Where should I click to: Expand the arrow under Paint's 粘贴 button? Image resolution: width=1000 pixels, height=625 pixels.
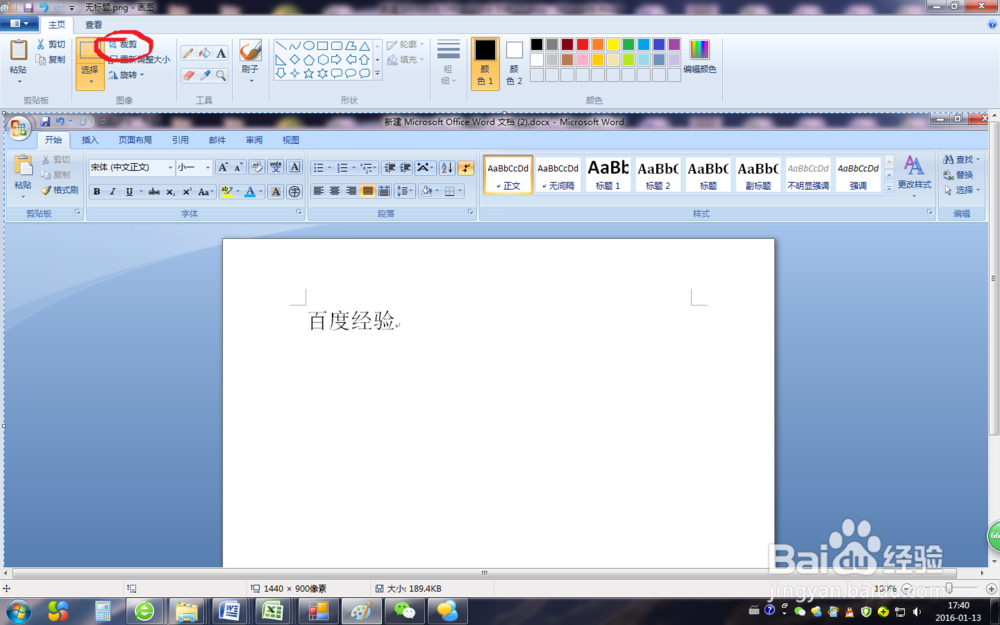(18, 82)
